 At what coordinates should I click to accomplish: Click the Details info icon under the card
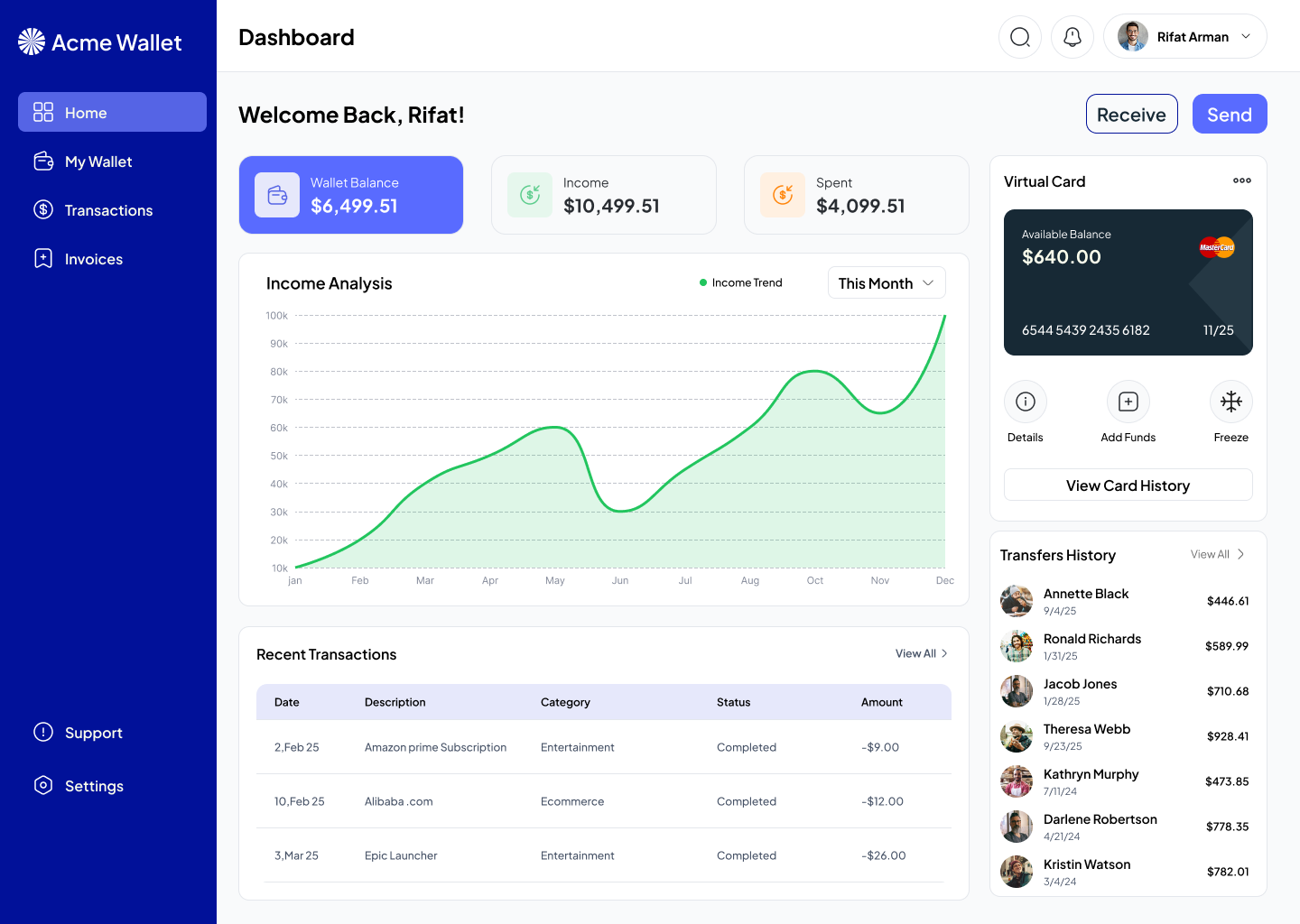[1025, 401]
